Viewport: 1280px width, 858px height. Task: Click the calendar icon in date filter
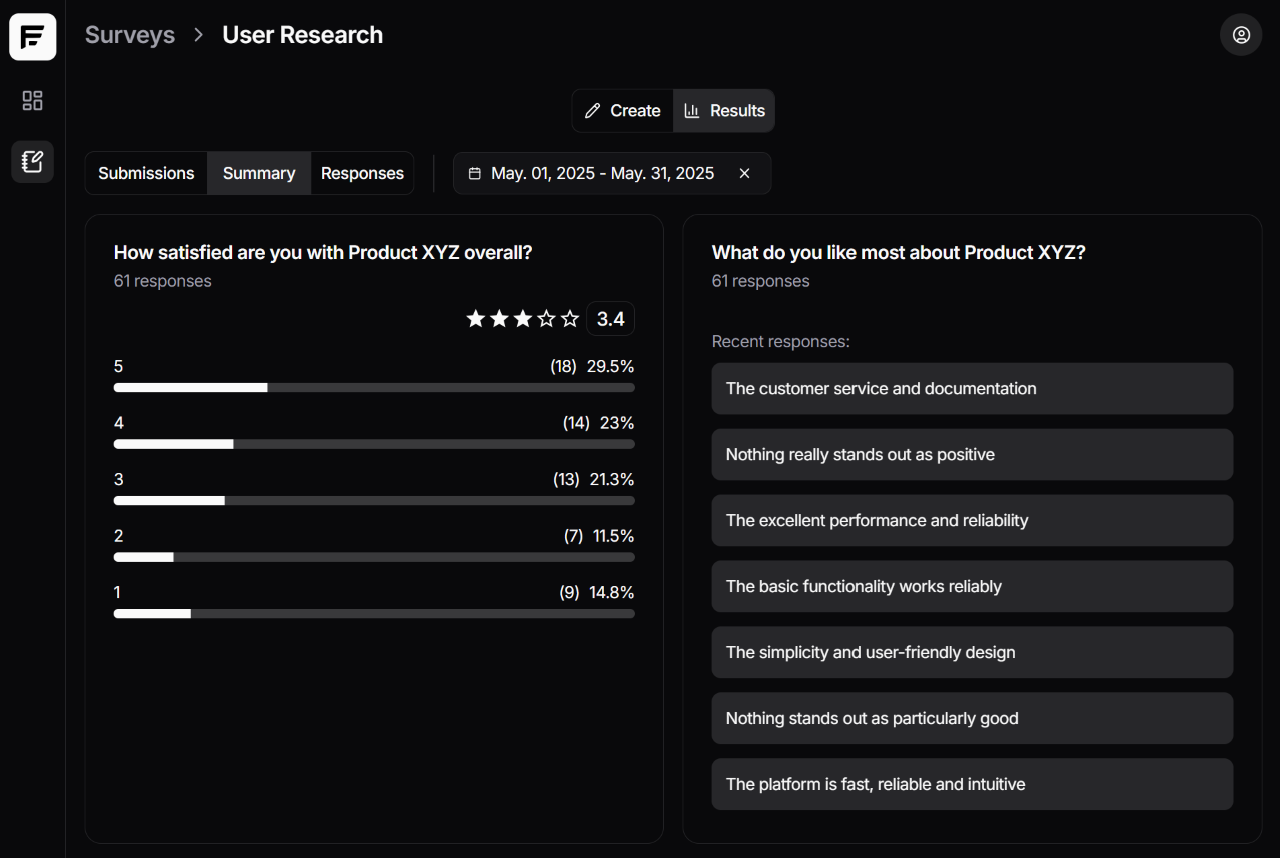[475, 174]
